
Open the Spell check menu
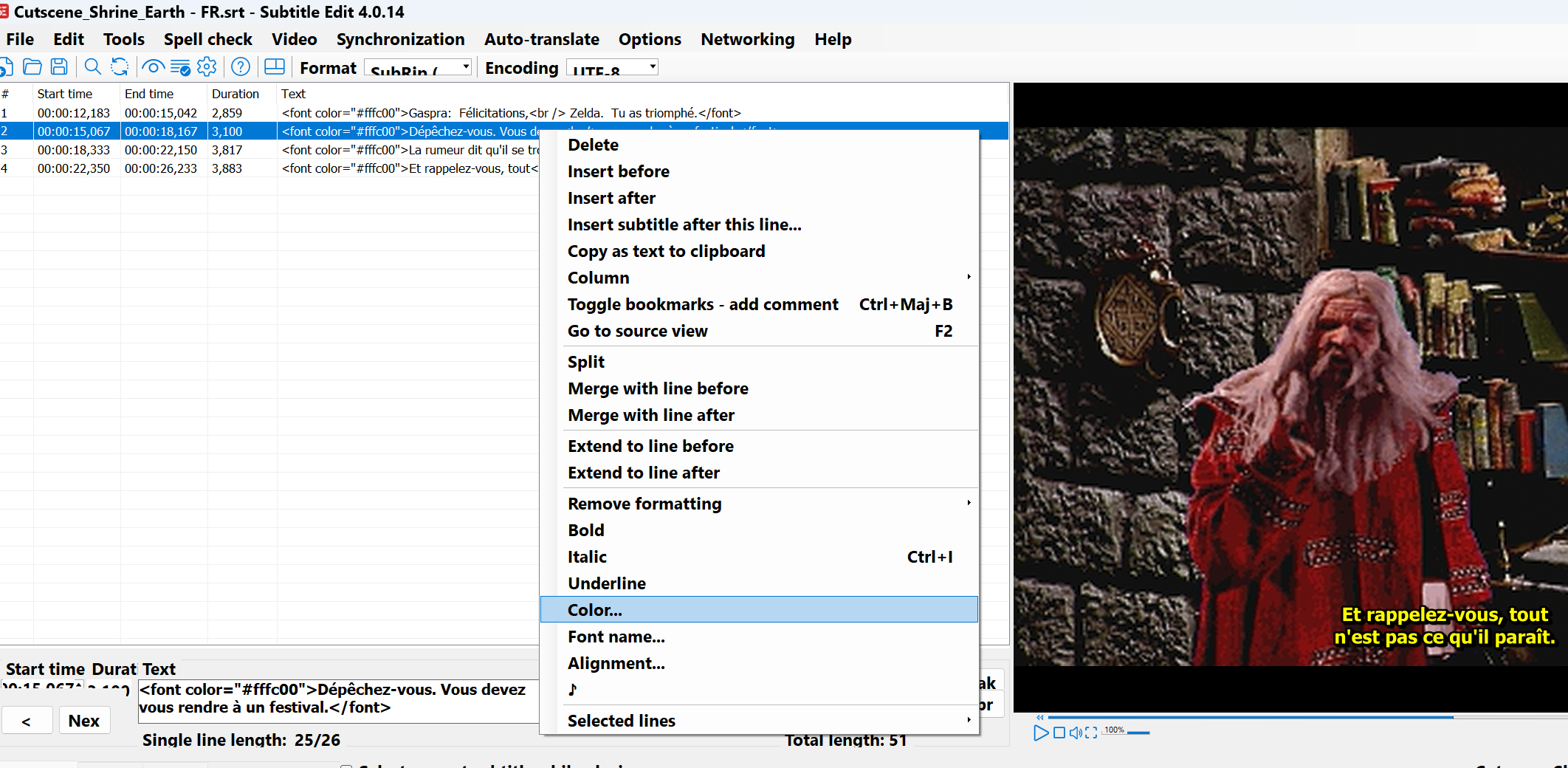point(208,39)
